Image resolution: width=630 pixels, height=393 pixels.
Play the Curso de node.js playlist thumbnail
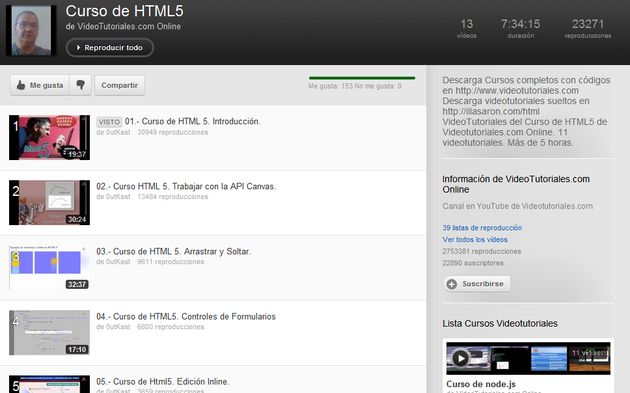pyautogui.click(x=528, y=358)
